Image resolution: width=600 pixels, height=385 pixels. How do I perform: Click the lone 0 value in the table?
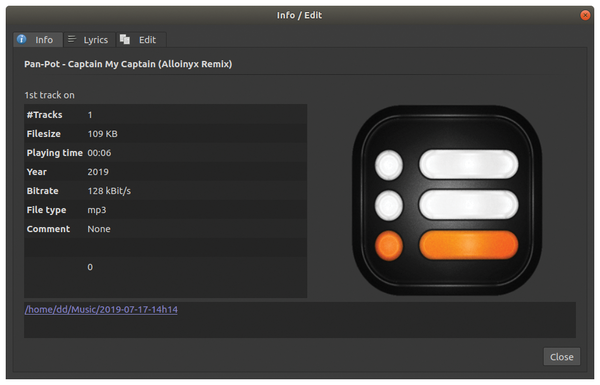(90, 267)
